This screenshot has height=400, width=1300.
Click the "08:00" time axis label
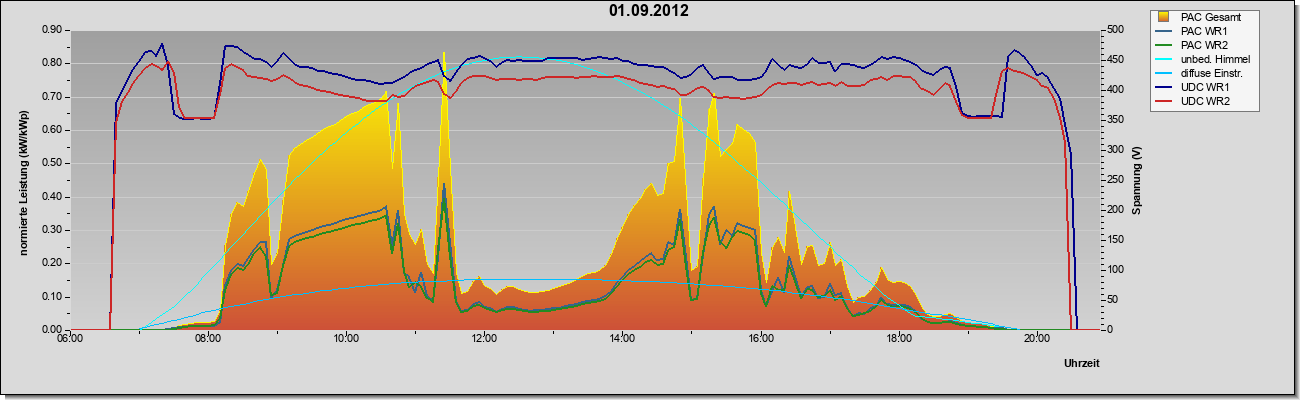(x=208, y=340)
